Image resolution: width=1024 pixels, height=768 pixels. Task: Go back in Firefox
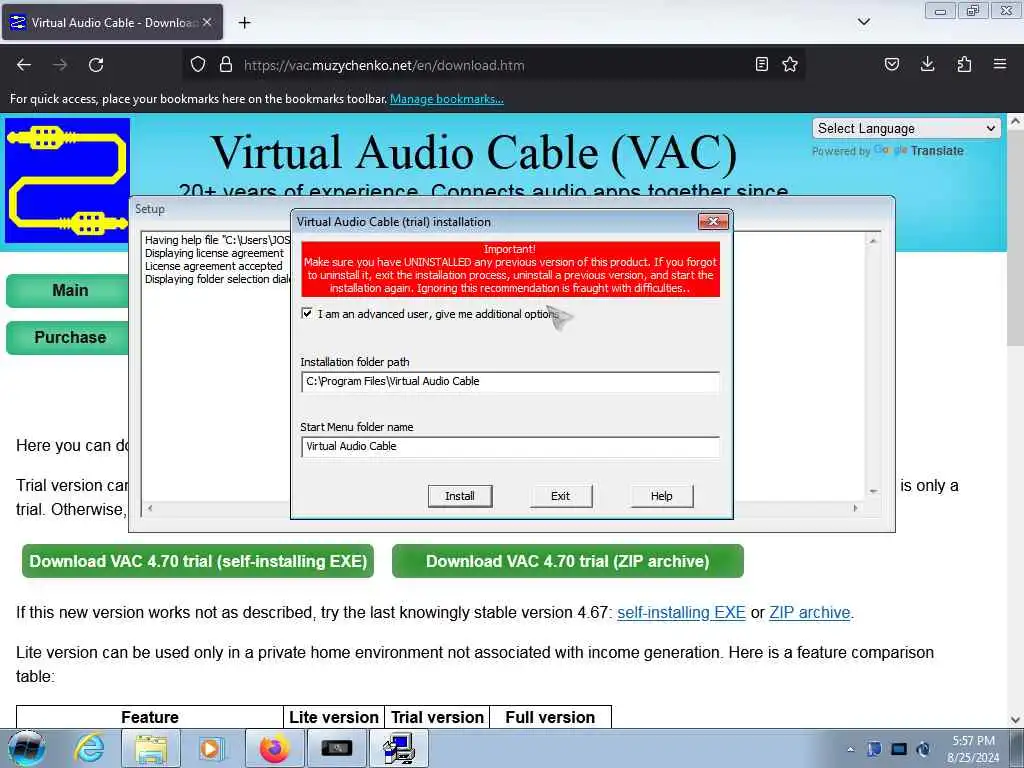[x=24, y=65]
